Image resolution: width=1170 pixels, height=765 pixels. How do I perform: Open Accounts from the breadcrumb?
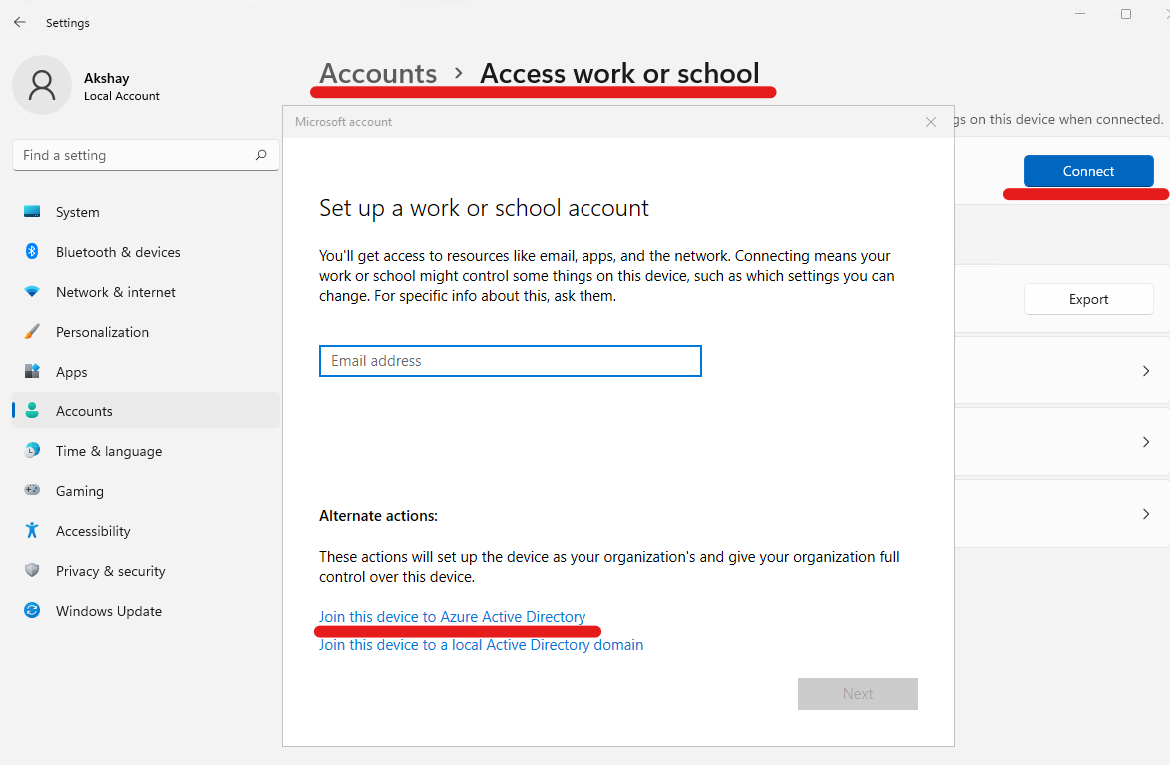click(x=378, y=72)
